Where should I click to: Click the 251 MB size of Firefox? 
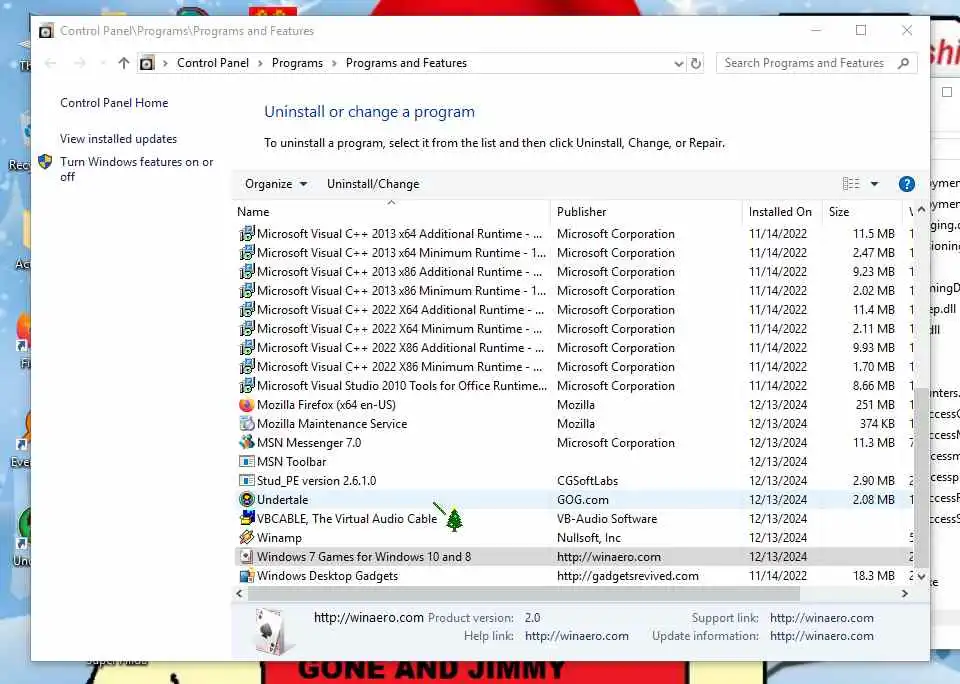click(875, 405)
